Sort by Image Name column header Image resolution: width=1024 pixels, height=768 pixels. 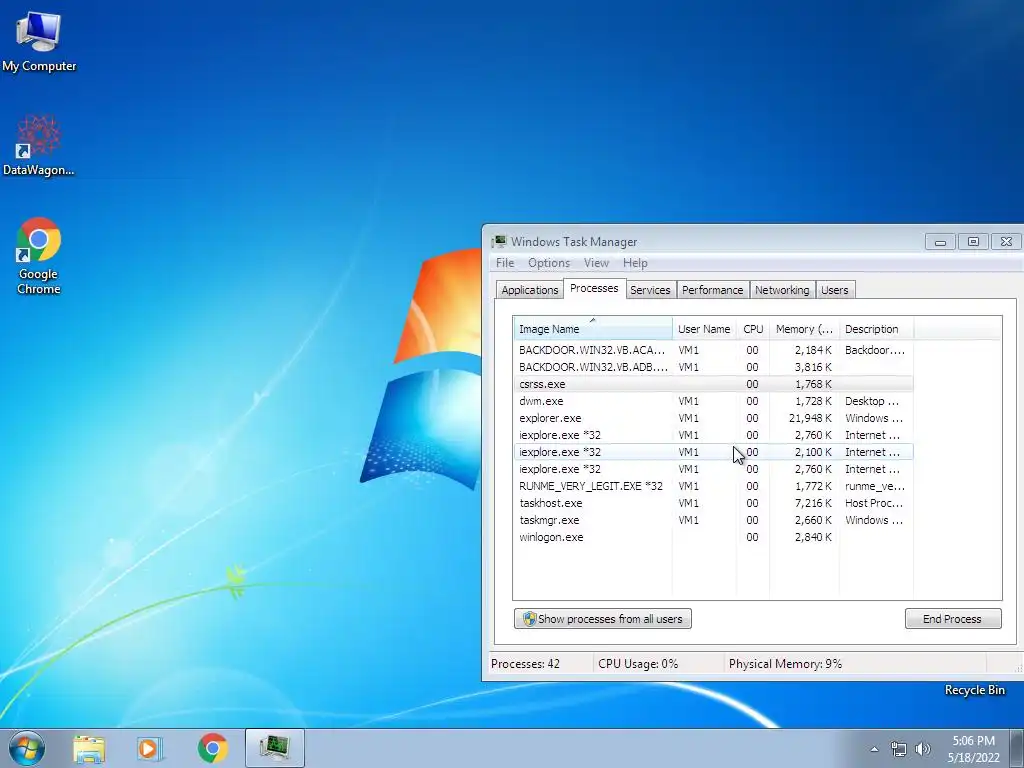[x=593, y=328]
